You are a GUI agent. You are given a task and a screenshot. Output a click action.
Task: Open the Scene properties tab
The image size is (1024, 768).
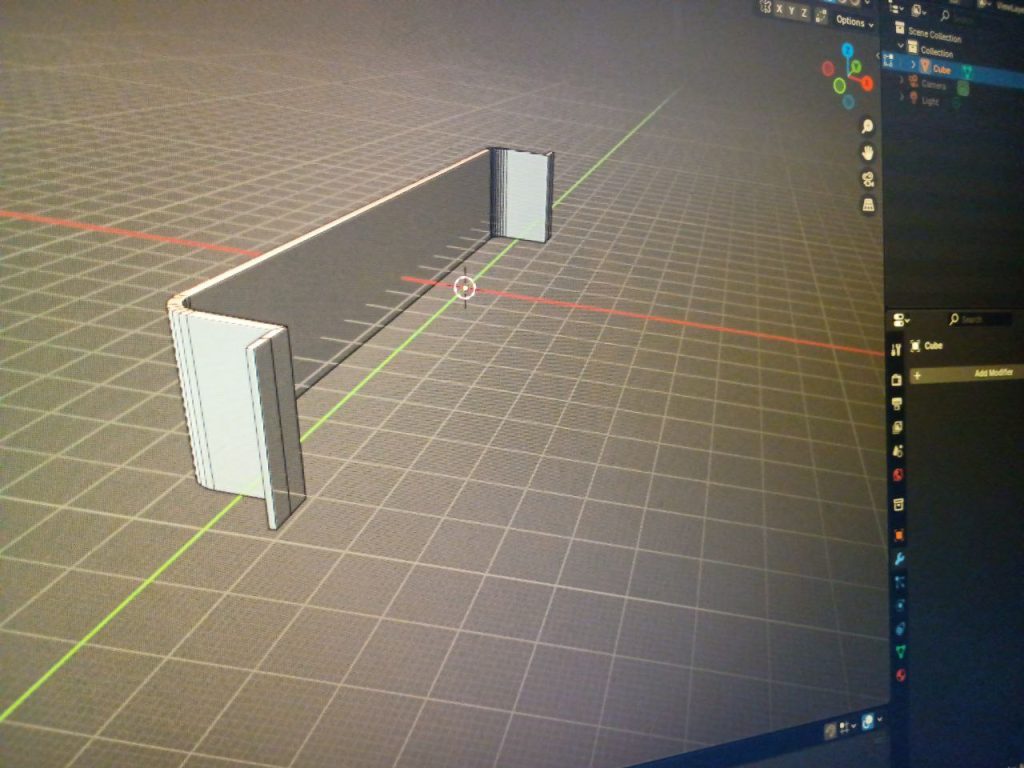pyautogui.click(x=897, y=451)
